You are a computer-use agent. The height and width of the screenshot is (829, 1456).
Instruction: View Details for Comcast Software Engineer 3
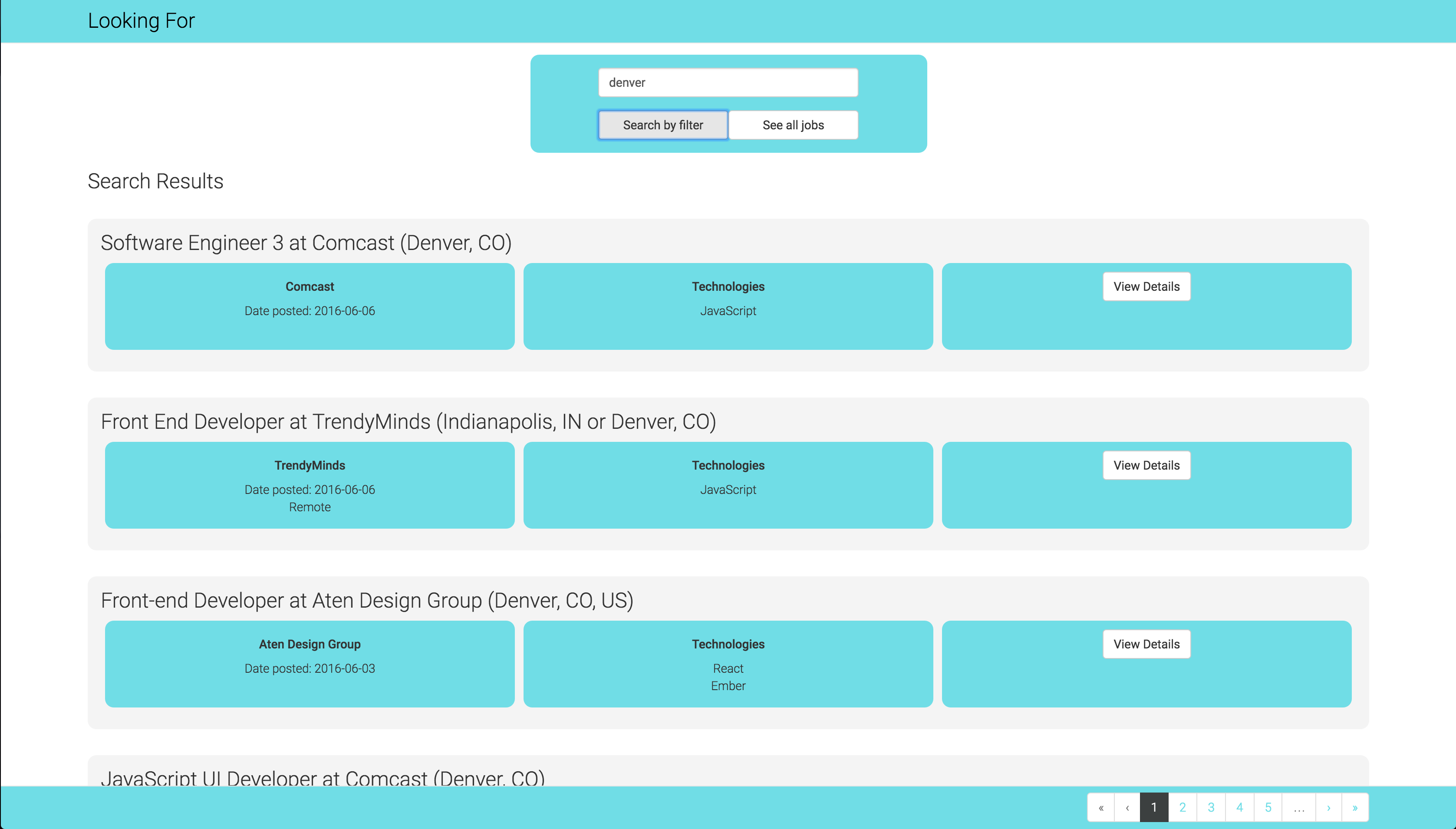(1146, 286)
